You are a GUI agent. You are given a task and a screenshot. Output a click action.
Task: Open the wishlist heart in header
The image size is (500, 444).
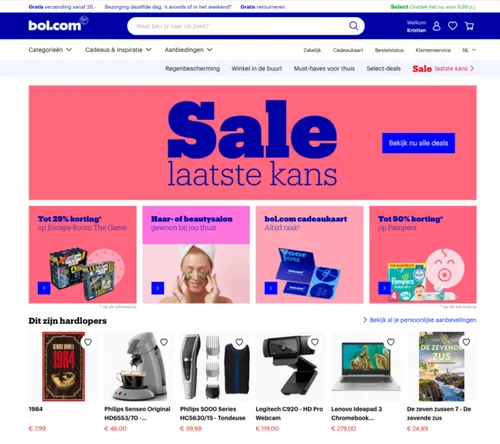coord(453,26)
